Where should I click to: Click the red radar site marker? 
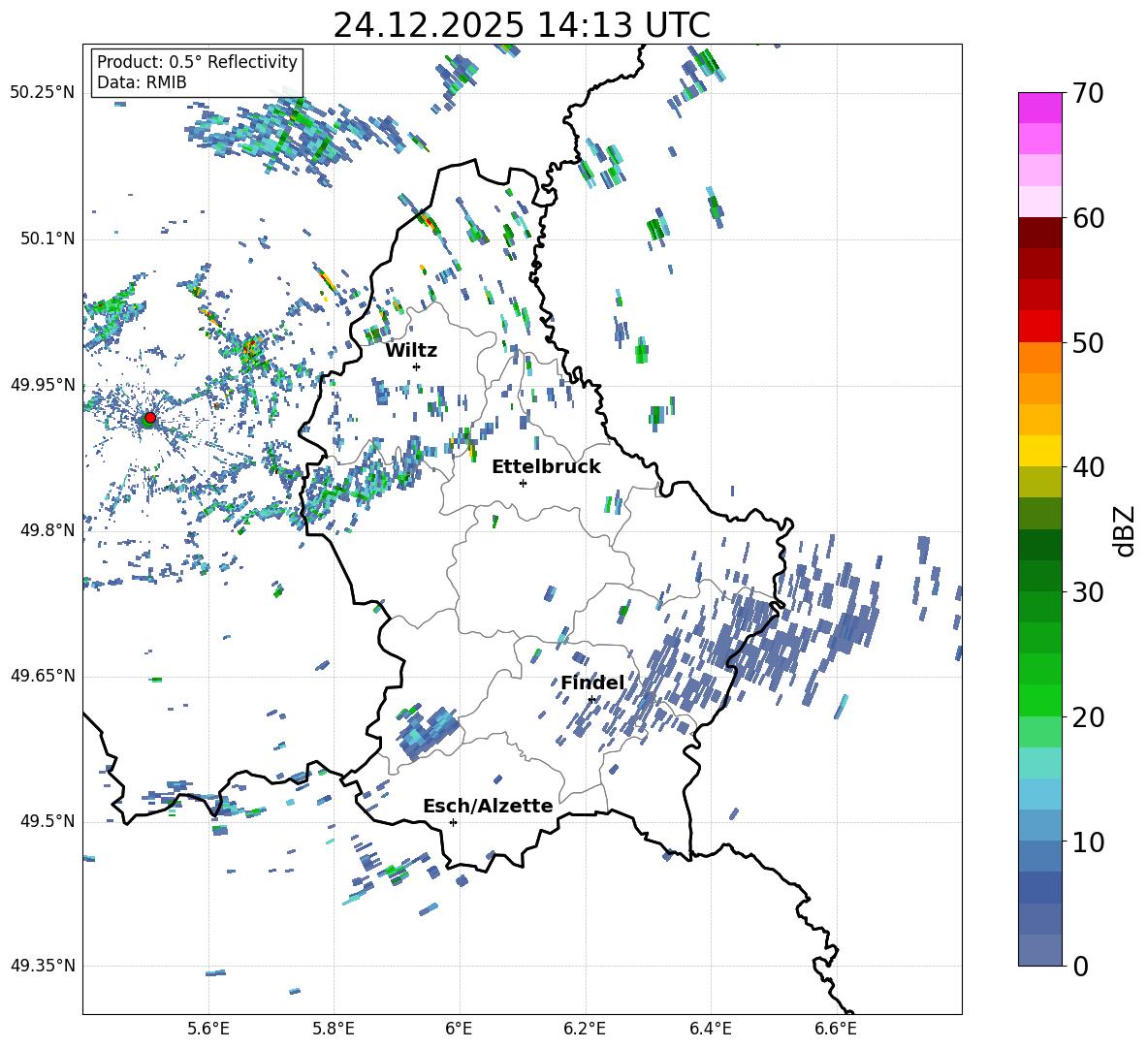point(149,418)
